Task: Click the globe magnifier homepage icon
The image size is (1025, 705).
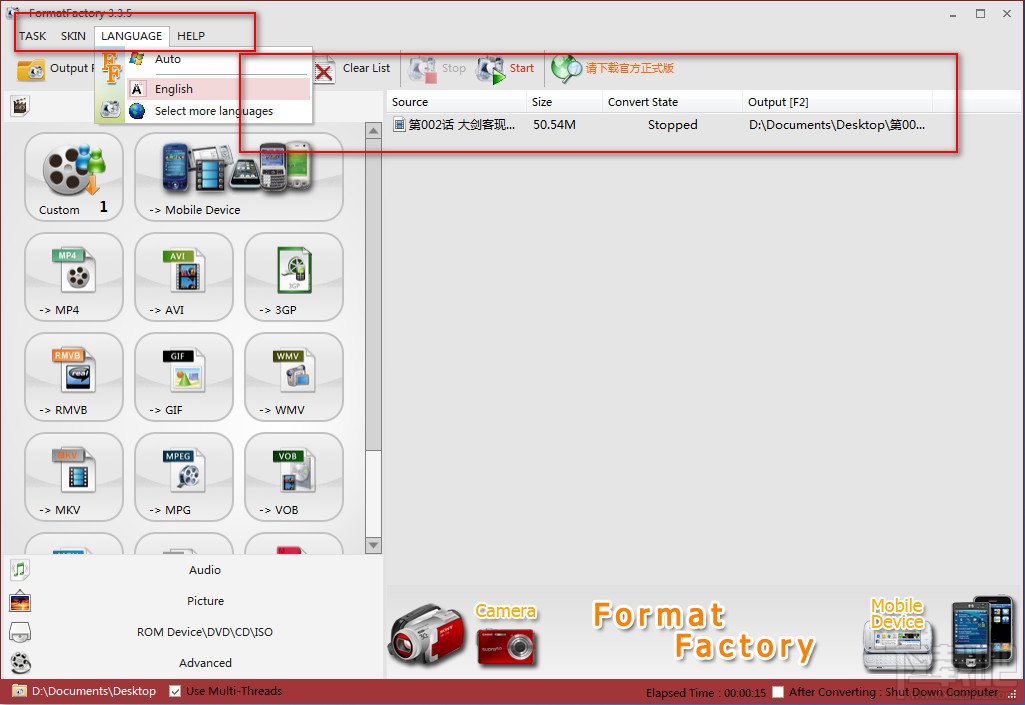Action: click(565, 69)
